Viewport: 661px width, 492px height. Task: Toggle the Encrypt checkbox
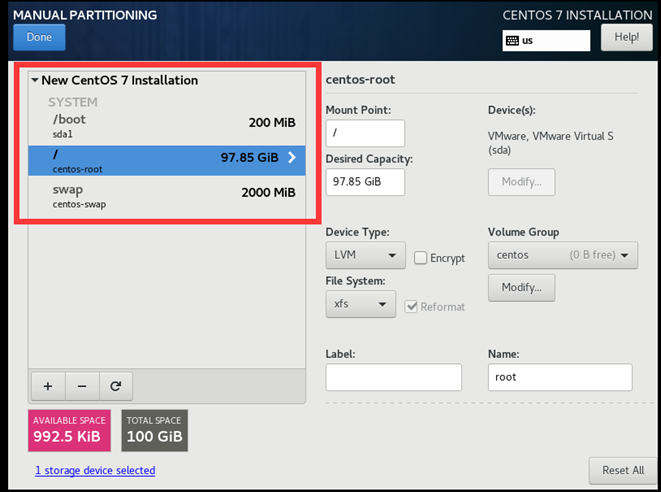[x=420, y=258]
